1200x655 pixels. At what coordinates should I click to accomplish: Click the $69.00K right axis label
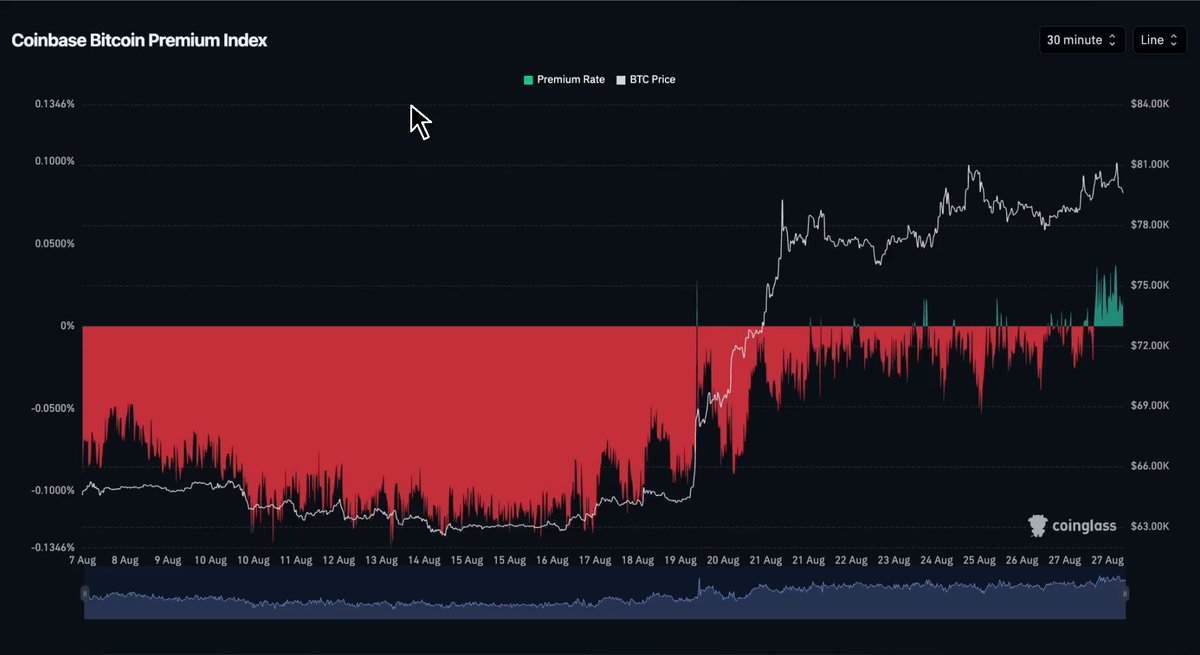pyautogui.click(x=1151, y=406)
